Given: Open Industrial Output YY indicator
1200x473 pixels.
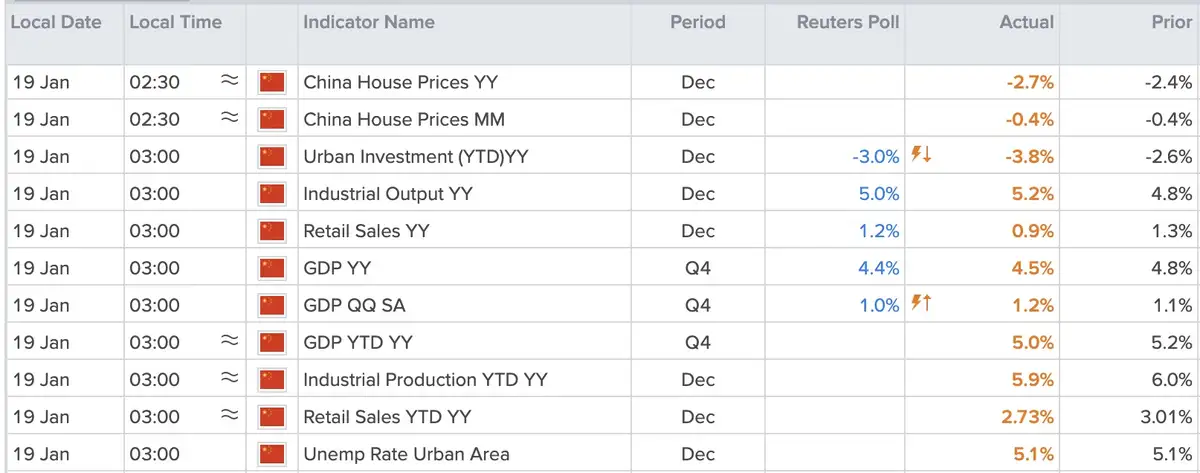Looking at the screenshot, I should click(388, 193).
